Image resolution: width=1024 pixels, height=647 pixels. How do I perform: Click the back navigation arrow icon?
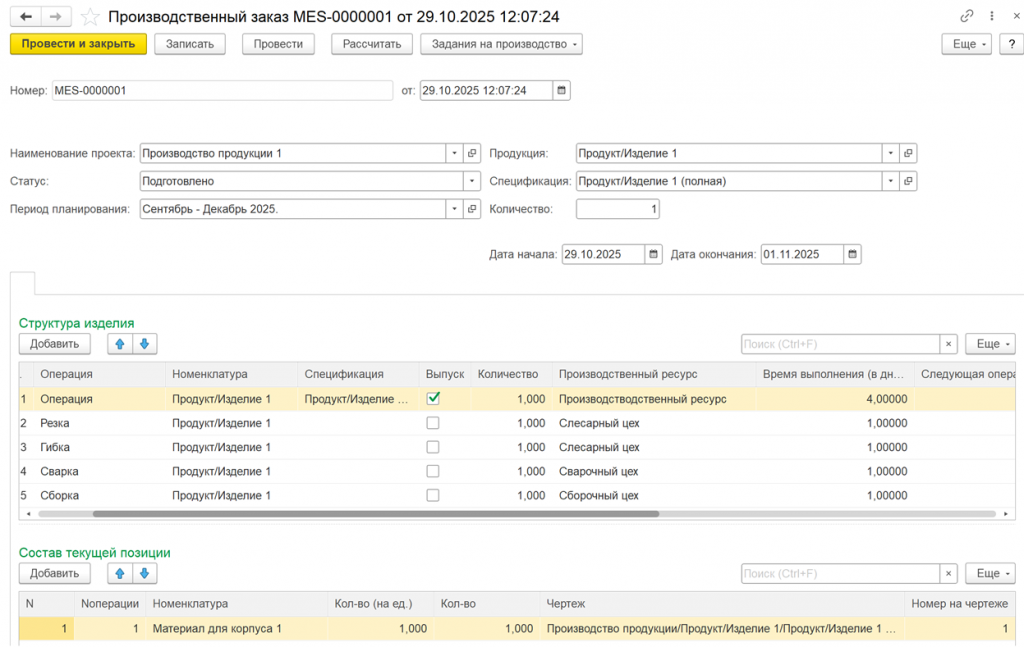(x=26, y=17)
